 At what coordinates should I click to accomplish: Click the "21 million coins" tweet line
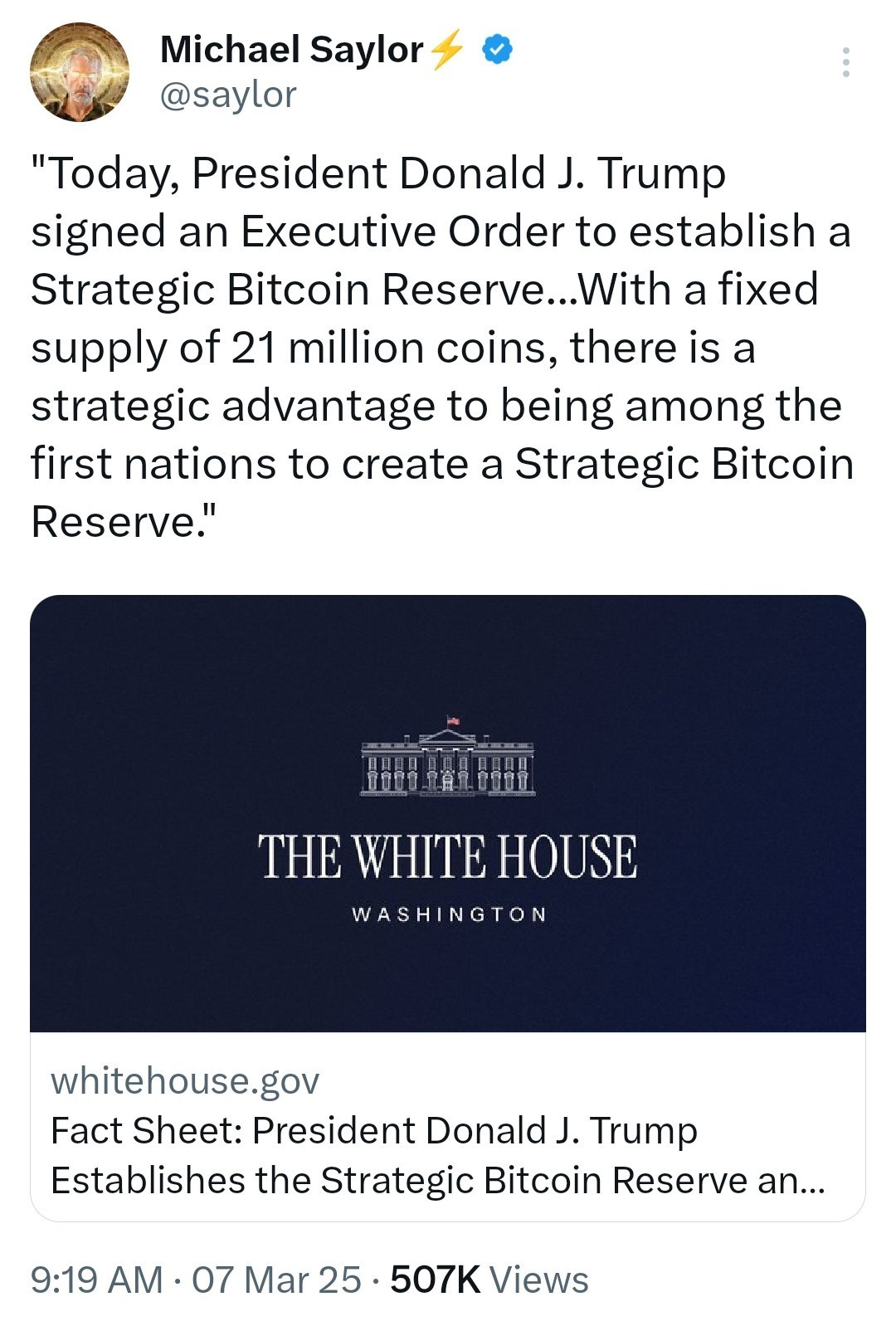pyautogui.click(x=393, y=347)
